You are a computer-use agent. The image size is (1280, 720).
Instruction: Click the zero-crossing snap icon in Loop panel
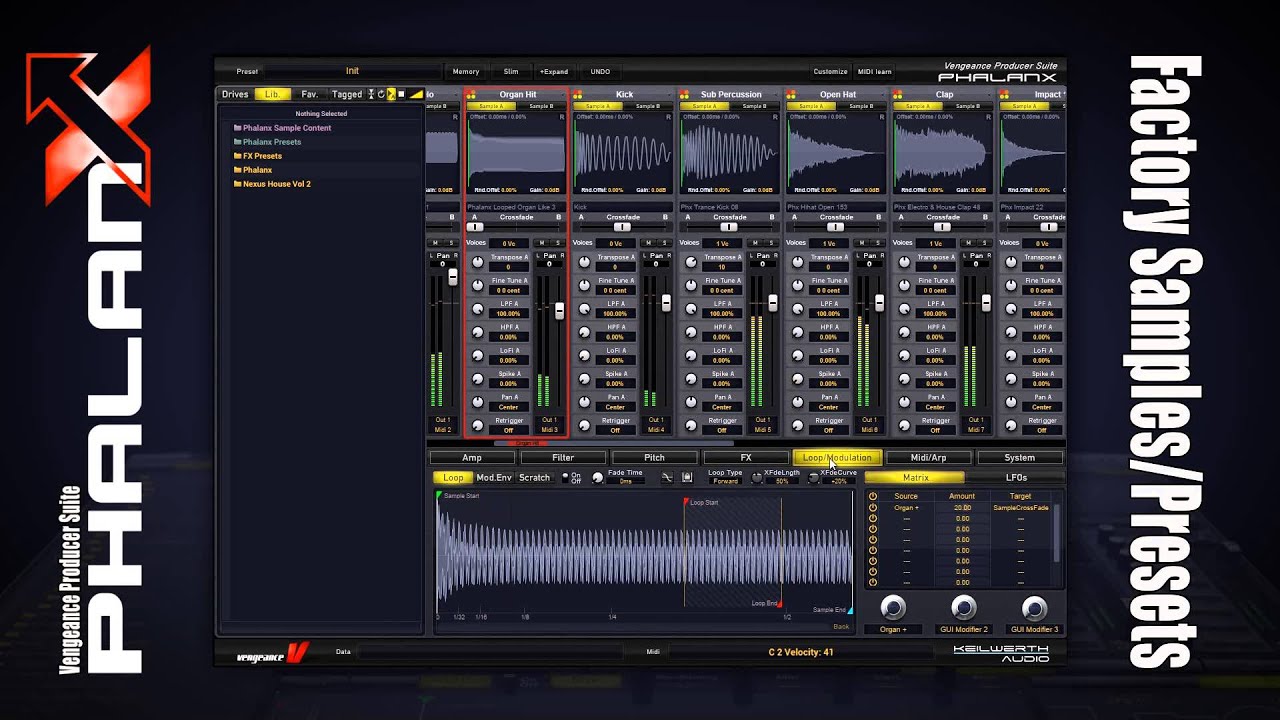point(667,477)
